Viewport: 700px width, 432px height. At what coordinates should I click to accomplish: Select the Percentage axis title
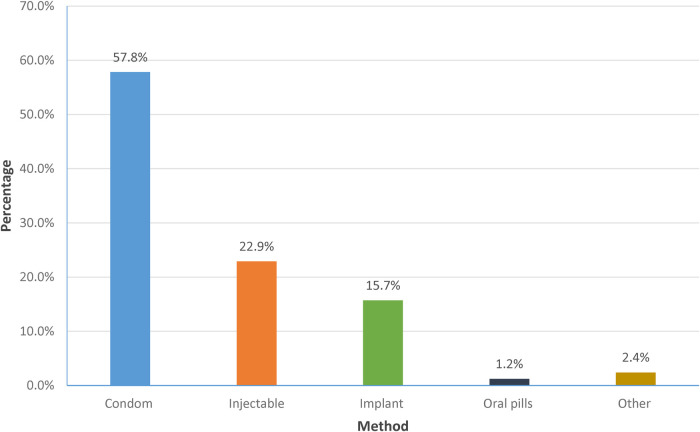click(6, 195)
